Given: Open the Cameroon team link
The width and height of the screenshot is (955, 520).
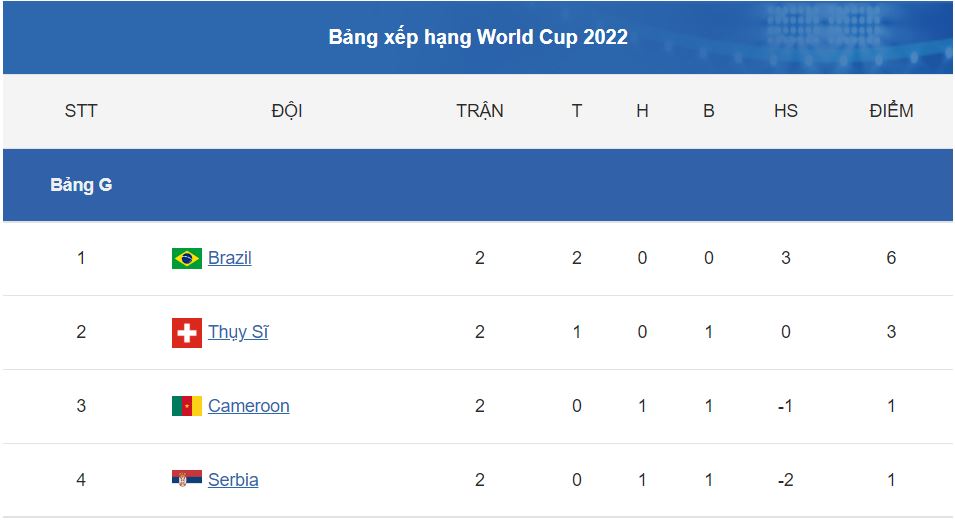Looking at the screenshot, I should 249,406.
